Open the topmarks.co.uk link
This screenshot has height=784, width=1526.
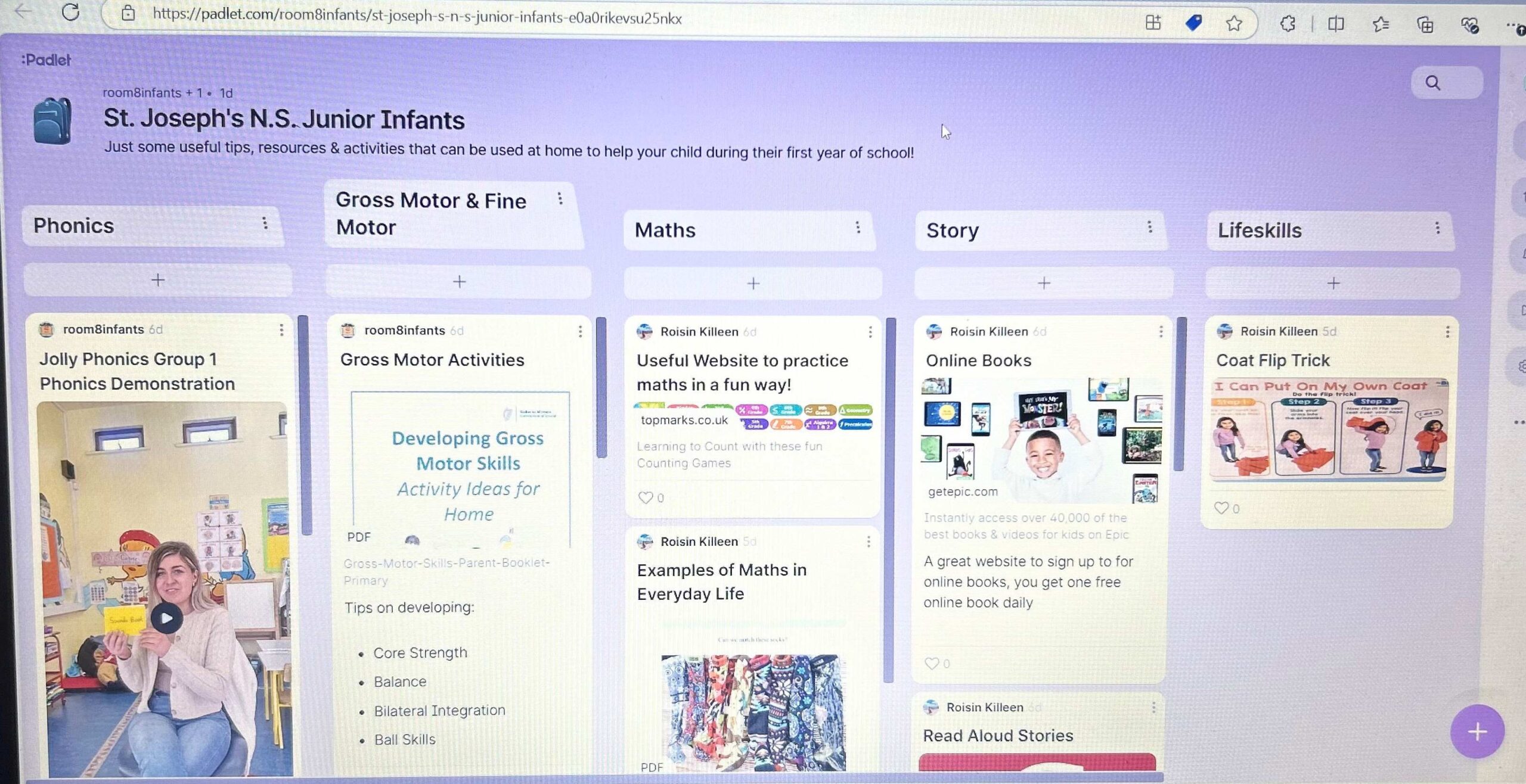click(x=684, y=420)
